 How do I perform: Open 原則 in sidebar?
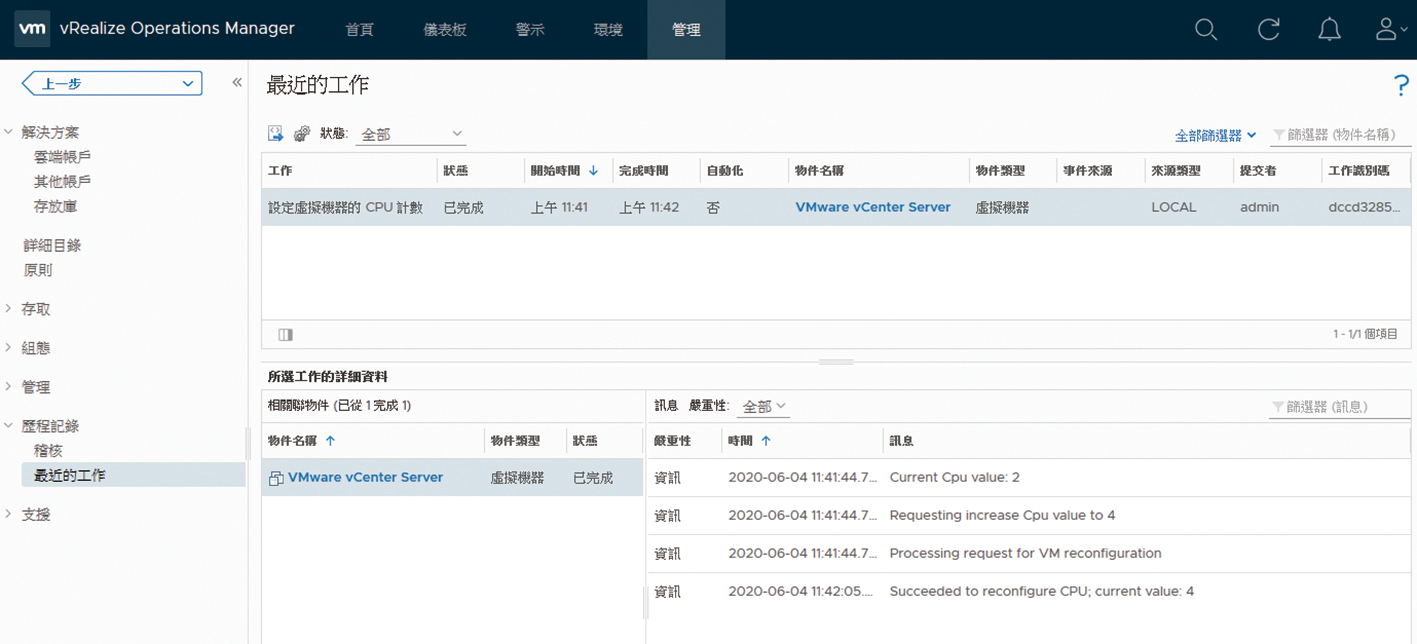pos(38,270)
